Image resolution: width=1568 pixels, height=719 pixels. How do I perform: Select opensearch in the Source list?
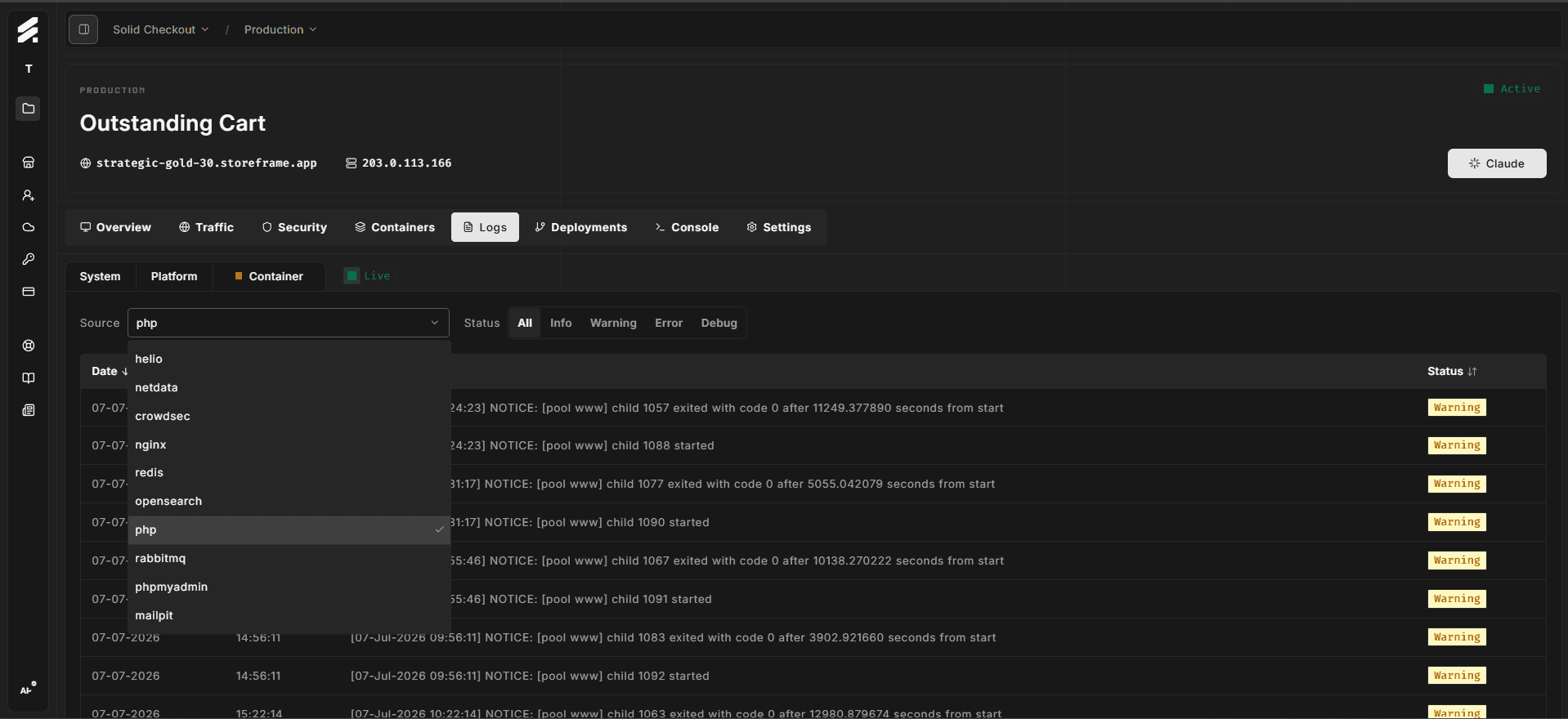click(x=289, y=501)
